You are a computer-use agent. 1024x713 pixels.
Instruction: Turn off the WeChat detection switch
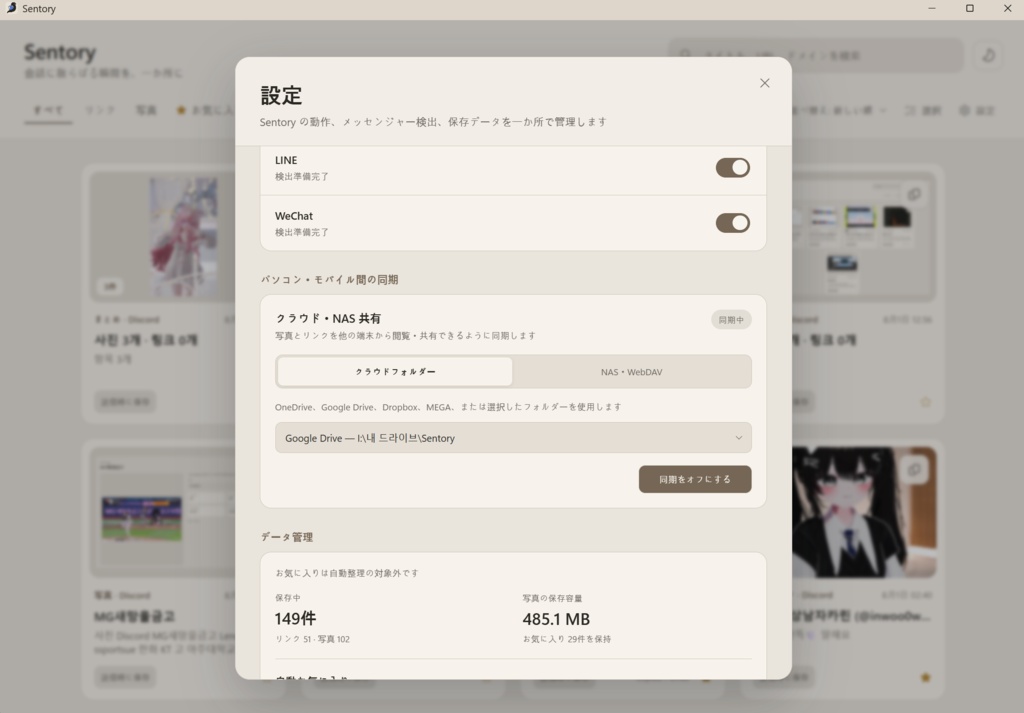733,223
